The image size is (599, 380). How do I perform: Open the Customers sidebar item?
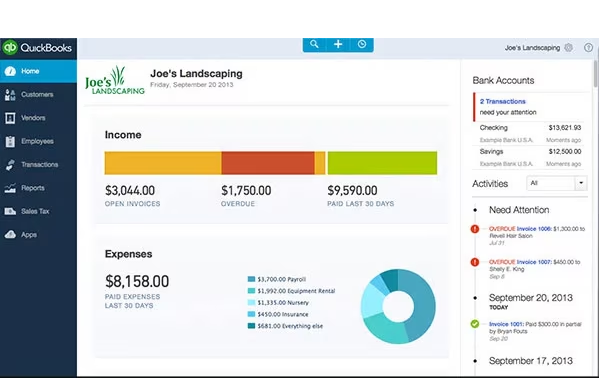38,94
